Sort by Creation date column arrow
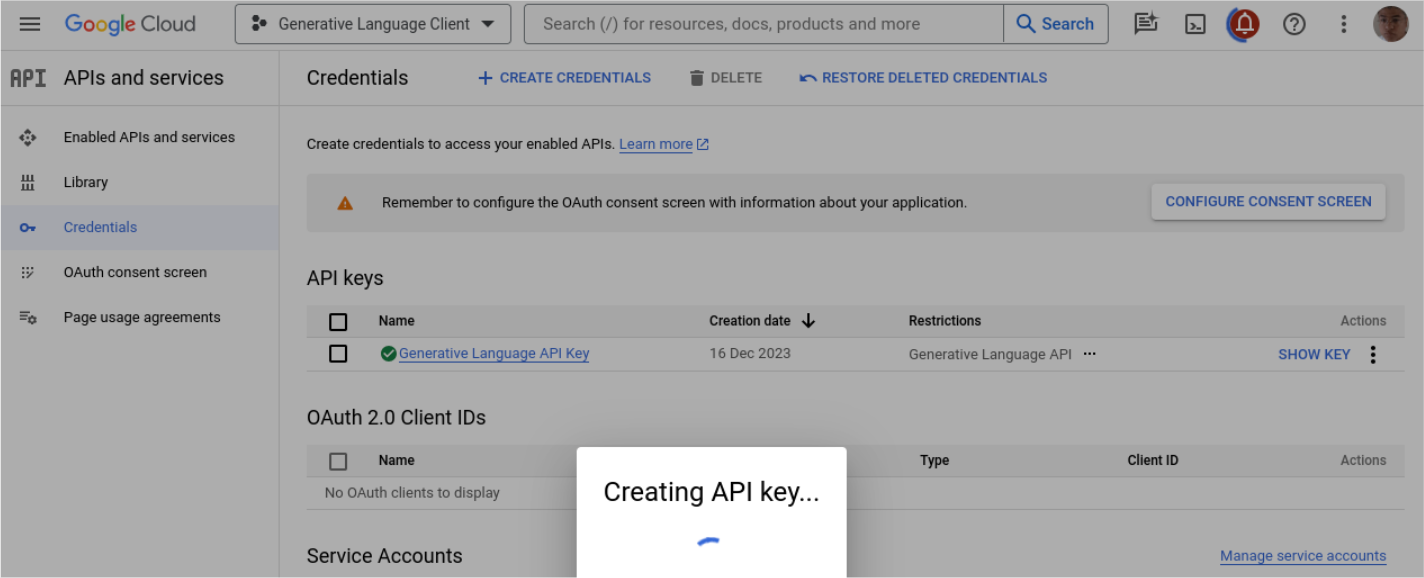The image size is (1424, 578). click(x=809, y=321)
